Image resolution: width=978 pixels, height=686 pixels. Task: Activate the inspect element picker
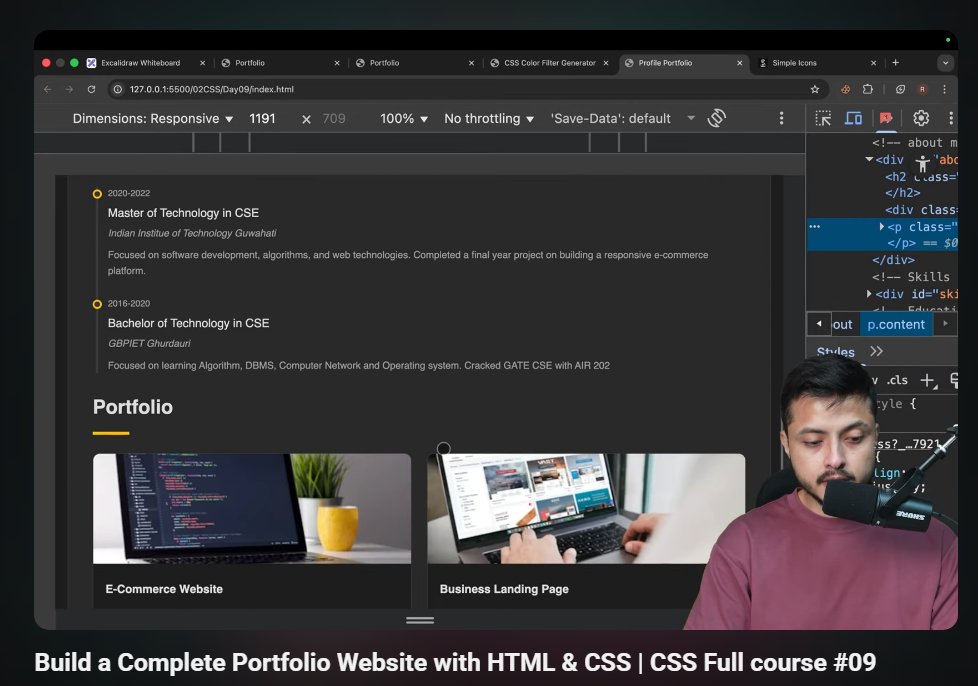click(x=823, y=118)
